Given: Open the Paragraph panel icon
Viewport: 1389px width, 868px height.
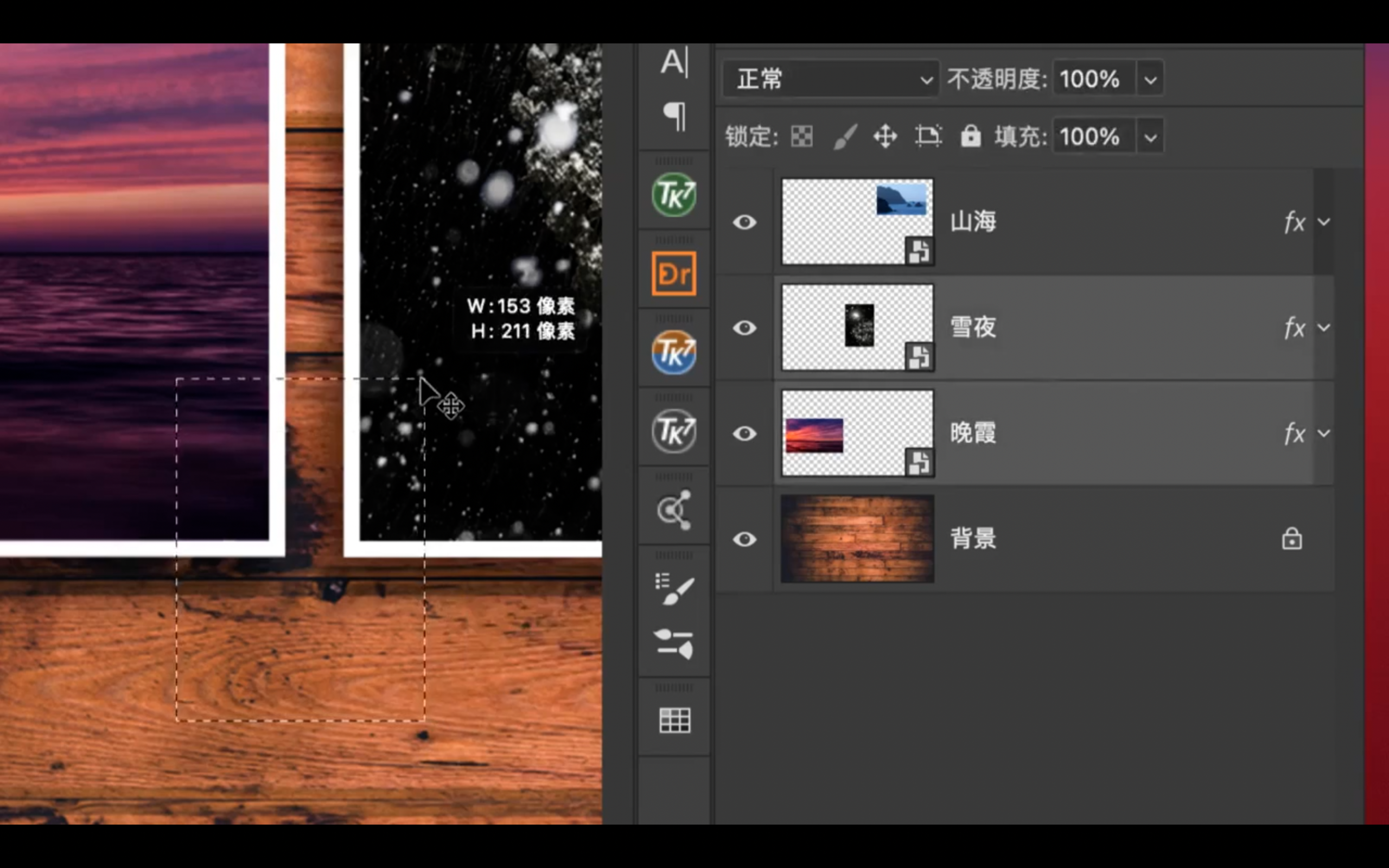Looking at the screenshot, I should 674,117.
